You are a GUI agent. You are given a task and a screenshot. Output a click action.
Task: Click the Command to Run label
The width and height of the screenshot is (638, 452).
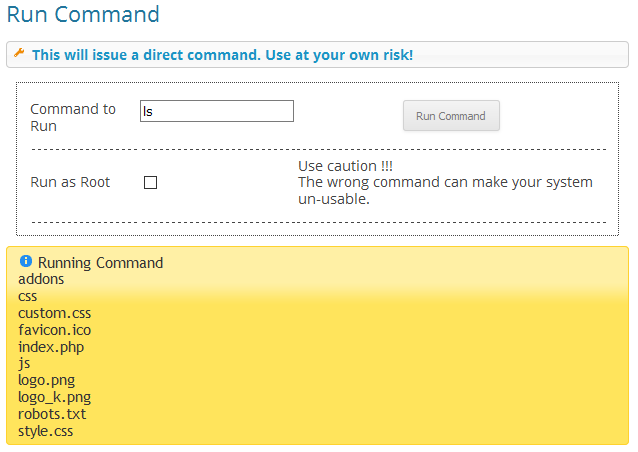73,118
